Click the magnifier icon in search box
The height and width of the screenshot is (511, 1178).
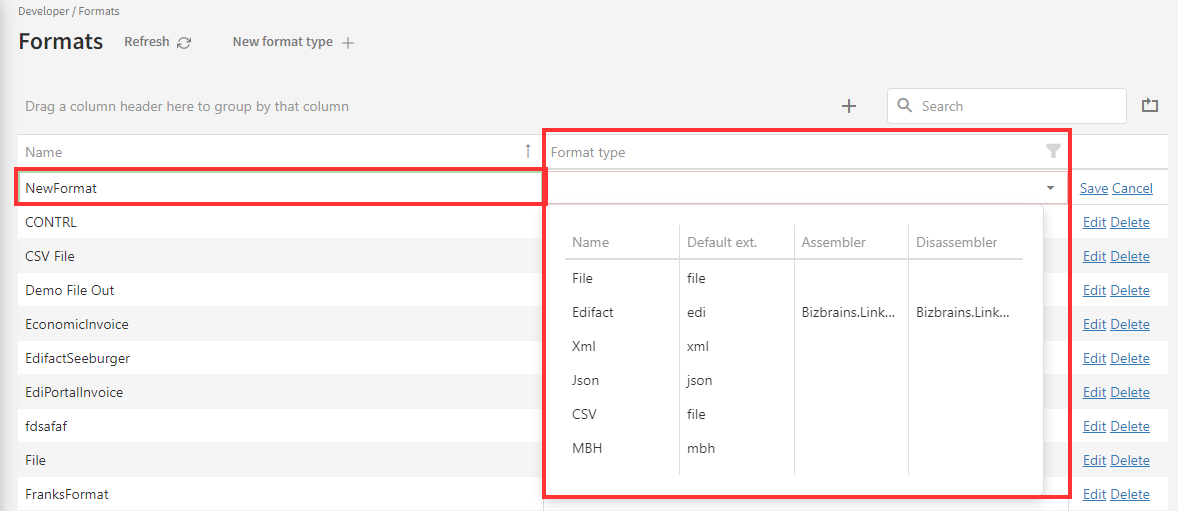coord(905,106)
